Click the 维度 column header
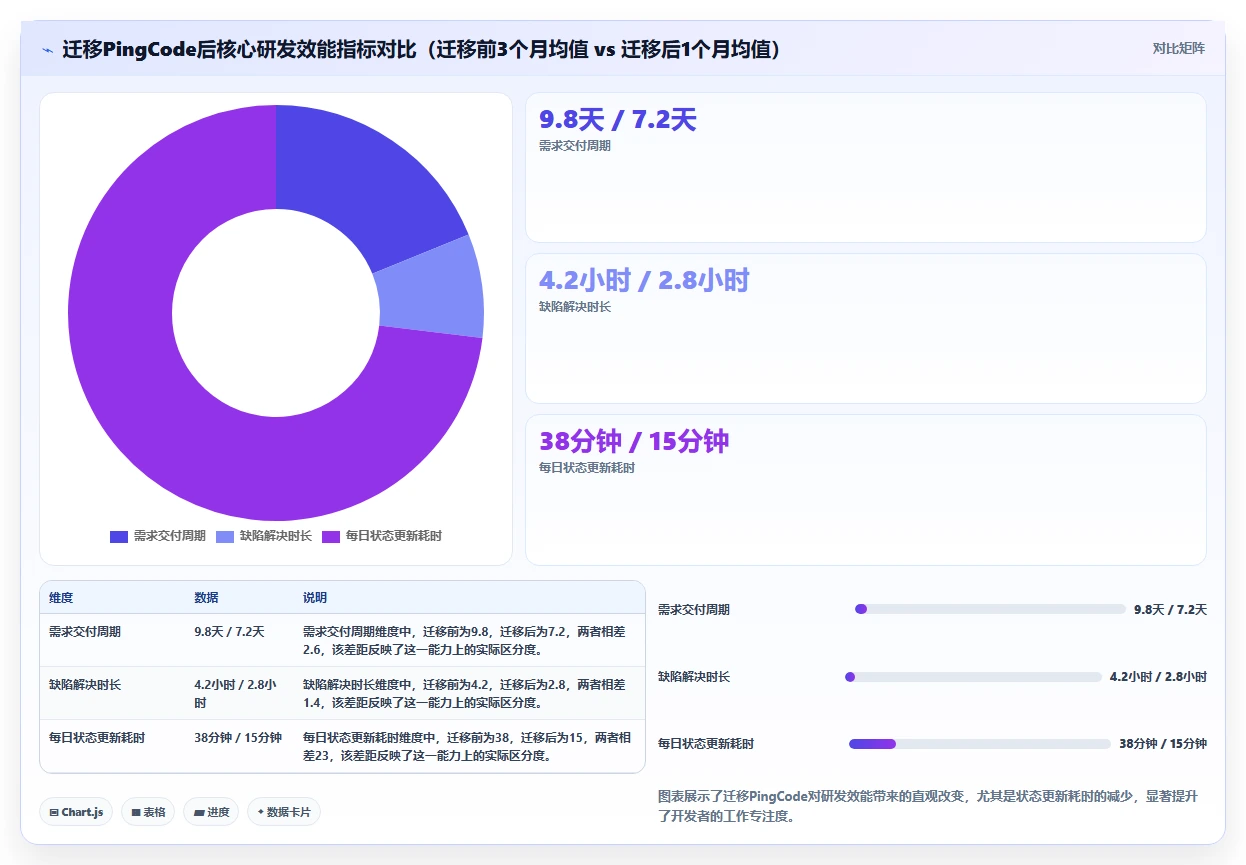The image size is (1246, 865). coord(61,598)
